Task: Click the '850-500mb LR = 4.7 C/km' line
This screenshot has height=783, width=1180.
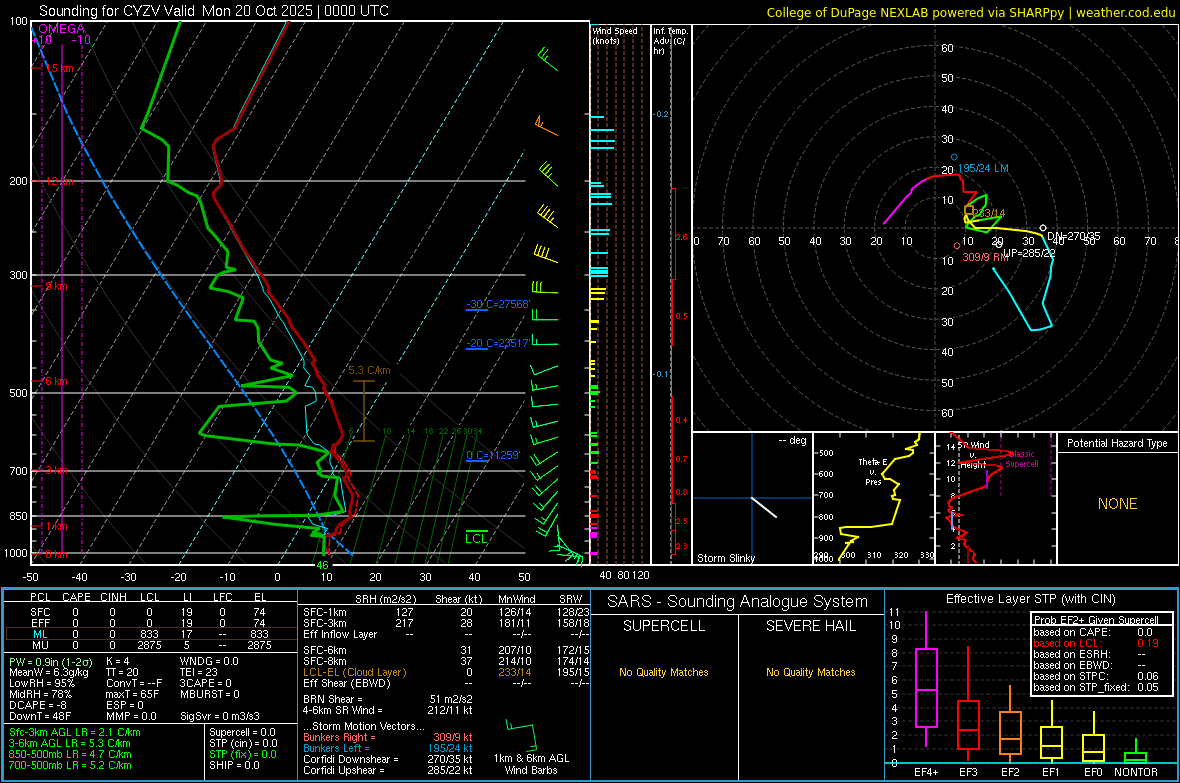Action: [x=70, y=754]
